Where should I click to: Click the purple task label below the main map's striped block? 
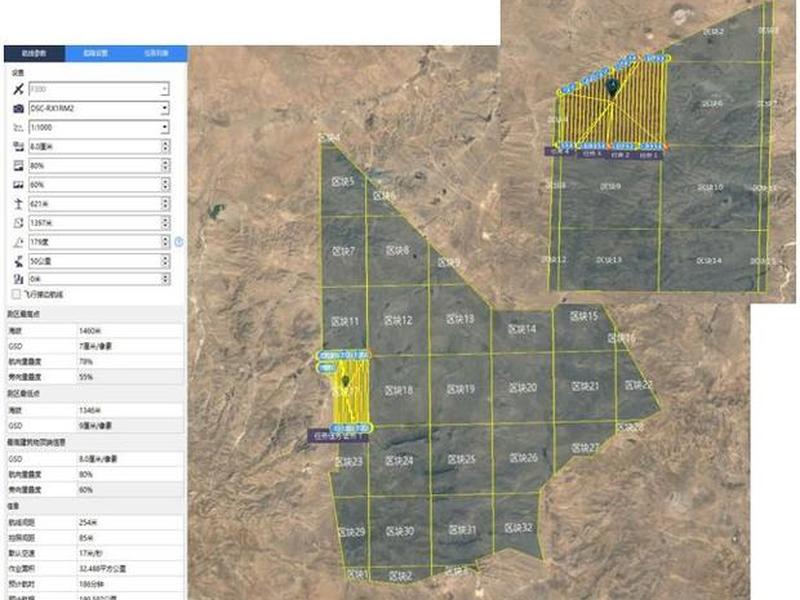337,436
